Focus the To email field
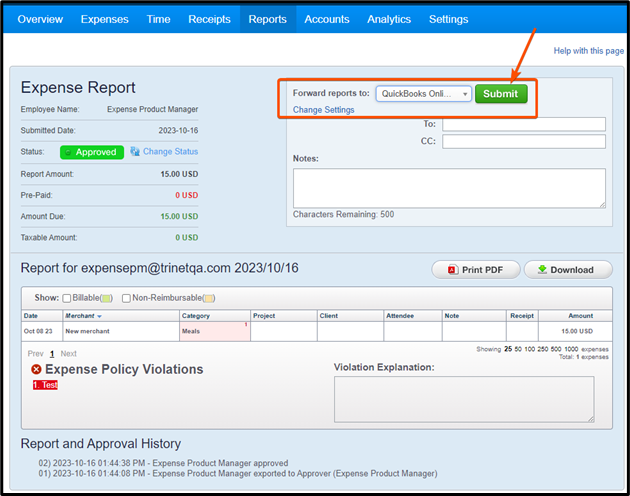Image resolution: width=630 pixels, height=496 pixels. click(x=524, y=124)
